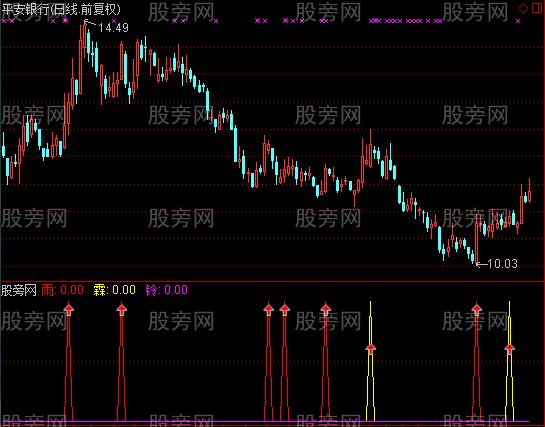Click the magenta marker below the diamond icon

click(x=518, y=21)
